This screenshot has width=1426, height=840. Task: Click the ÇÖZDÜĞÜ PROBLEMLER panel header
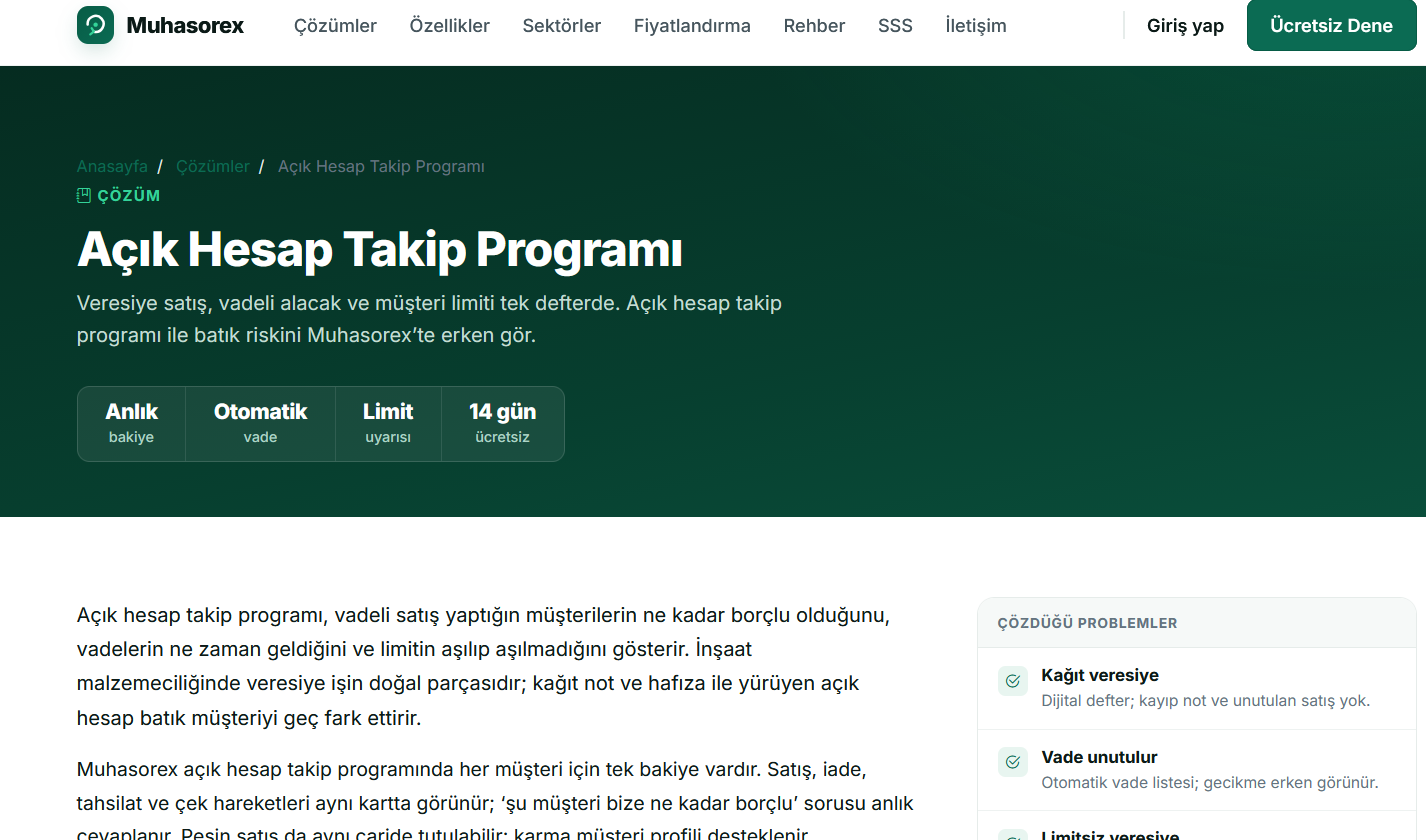pos(1197,623)
